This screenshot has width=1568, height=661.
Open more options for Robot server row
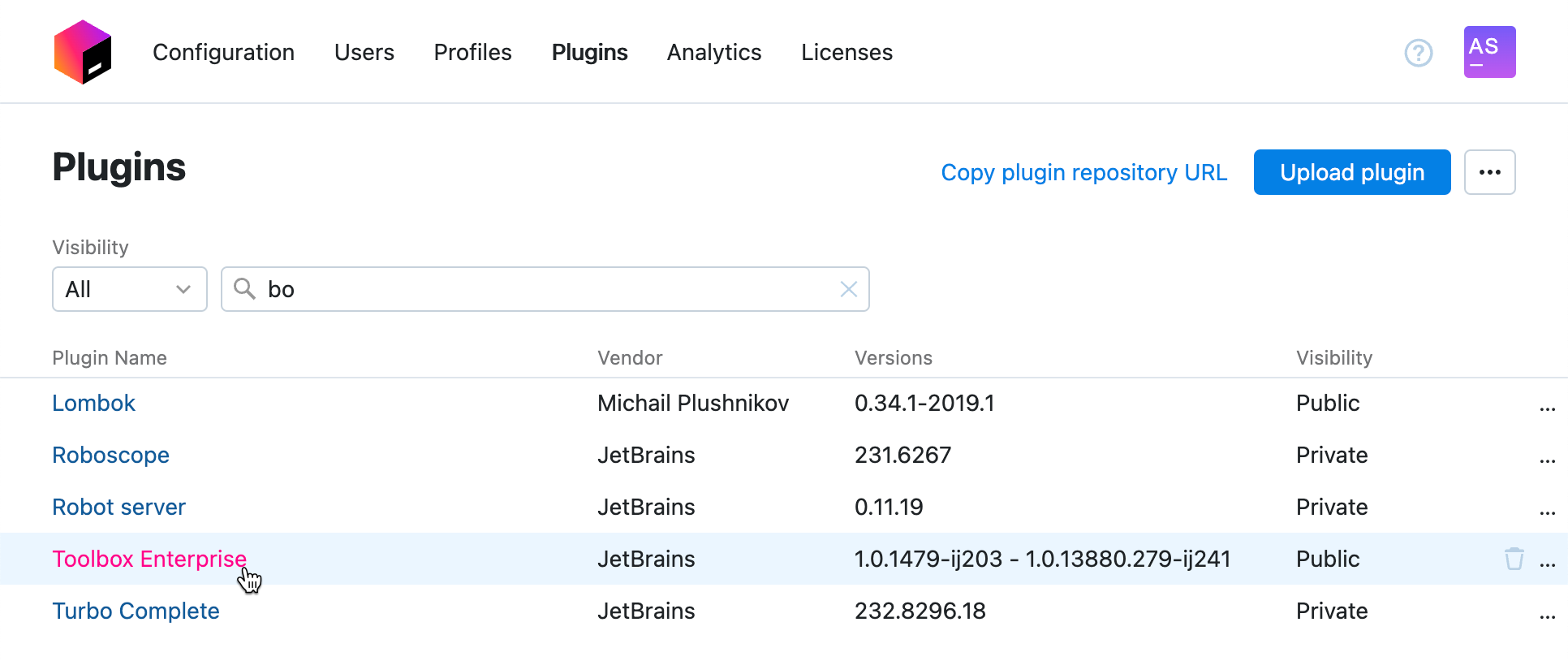[x=1547, y=512]
